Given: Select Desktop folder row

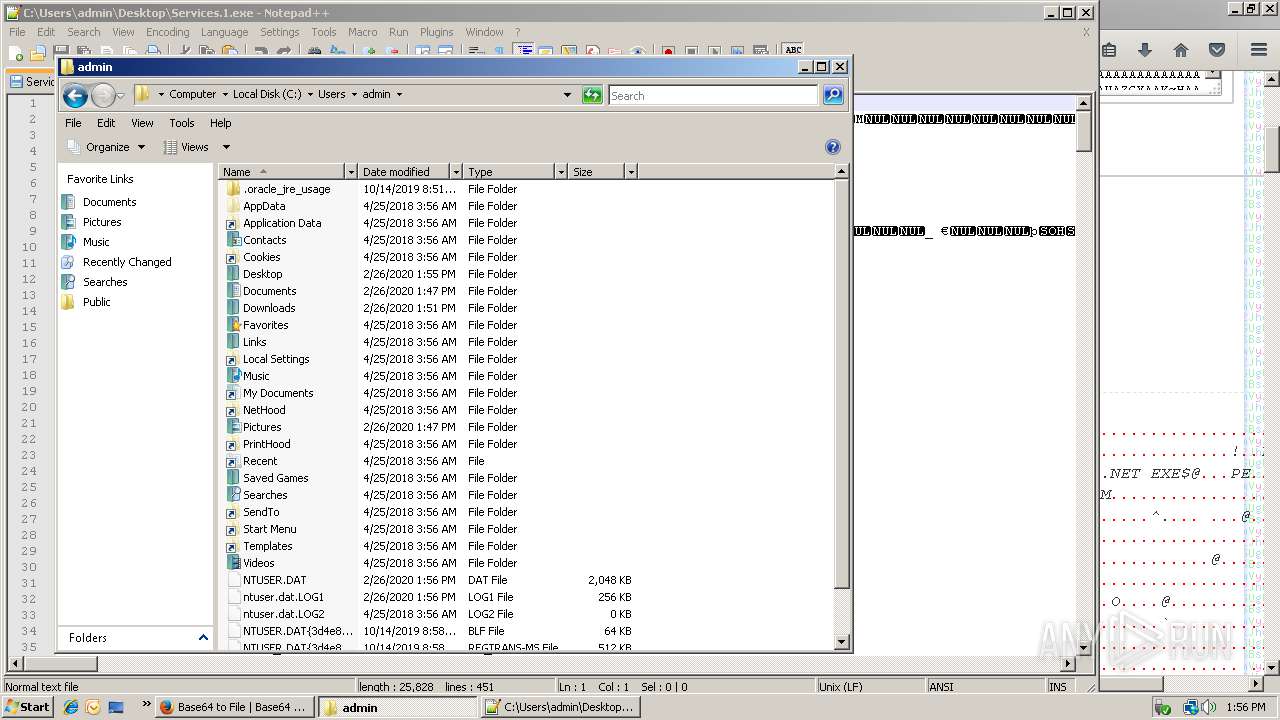Looking at the screenshot, I should coord(262,274).
